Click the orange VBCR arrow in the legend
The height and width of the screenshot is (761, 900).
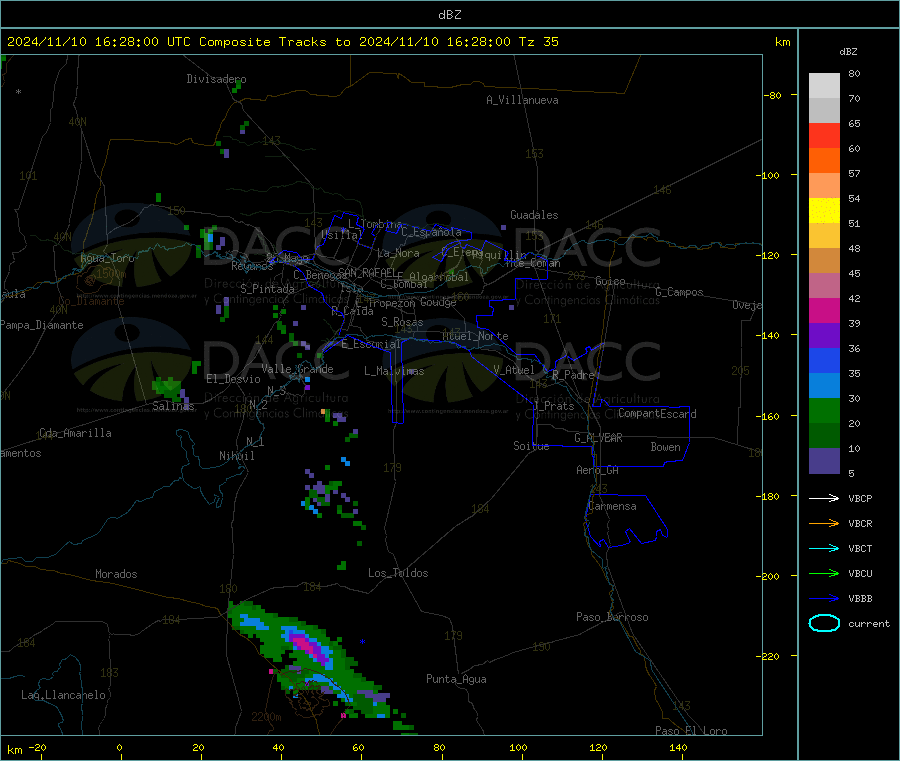tap(824, 523)
